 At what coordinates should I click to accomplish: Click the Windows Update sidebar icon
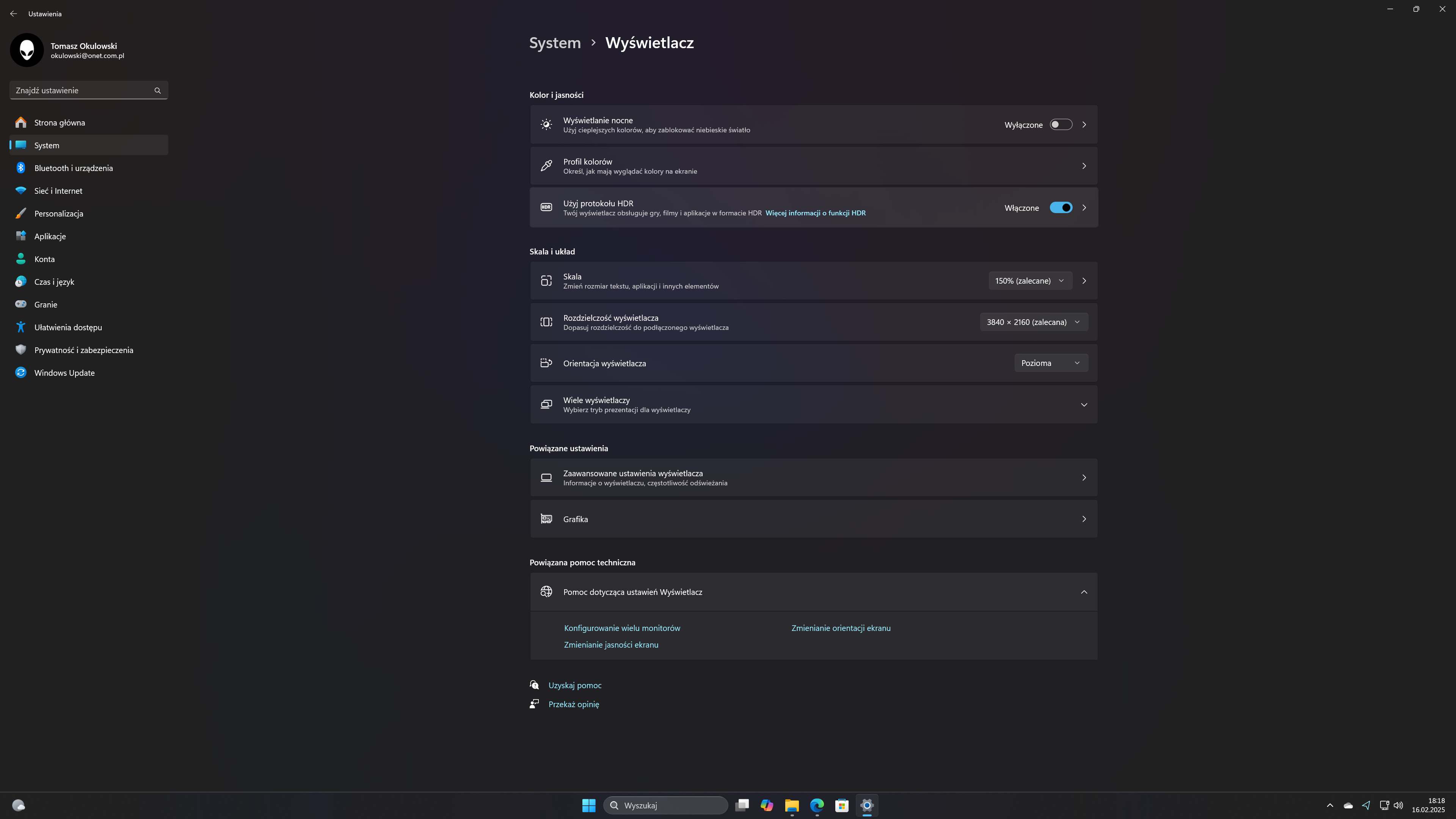[x=21, y=372]
